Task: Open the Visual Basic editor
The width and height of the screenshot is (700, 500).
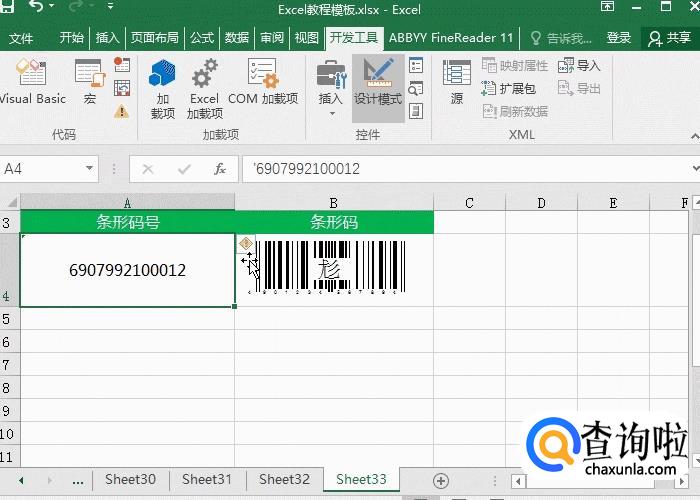Action: (32, 83)
